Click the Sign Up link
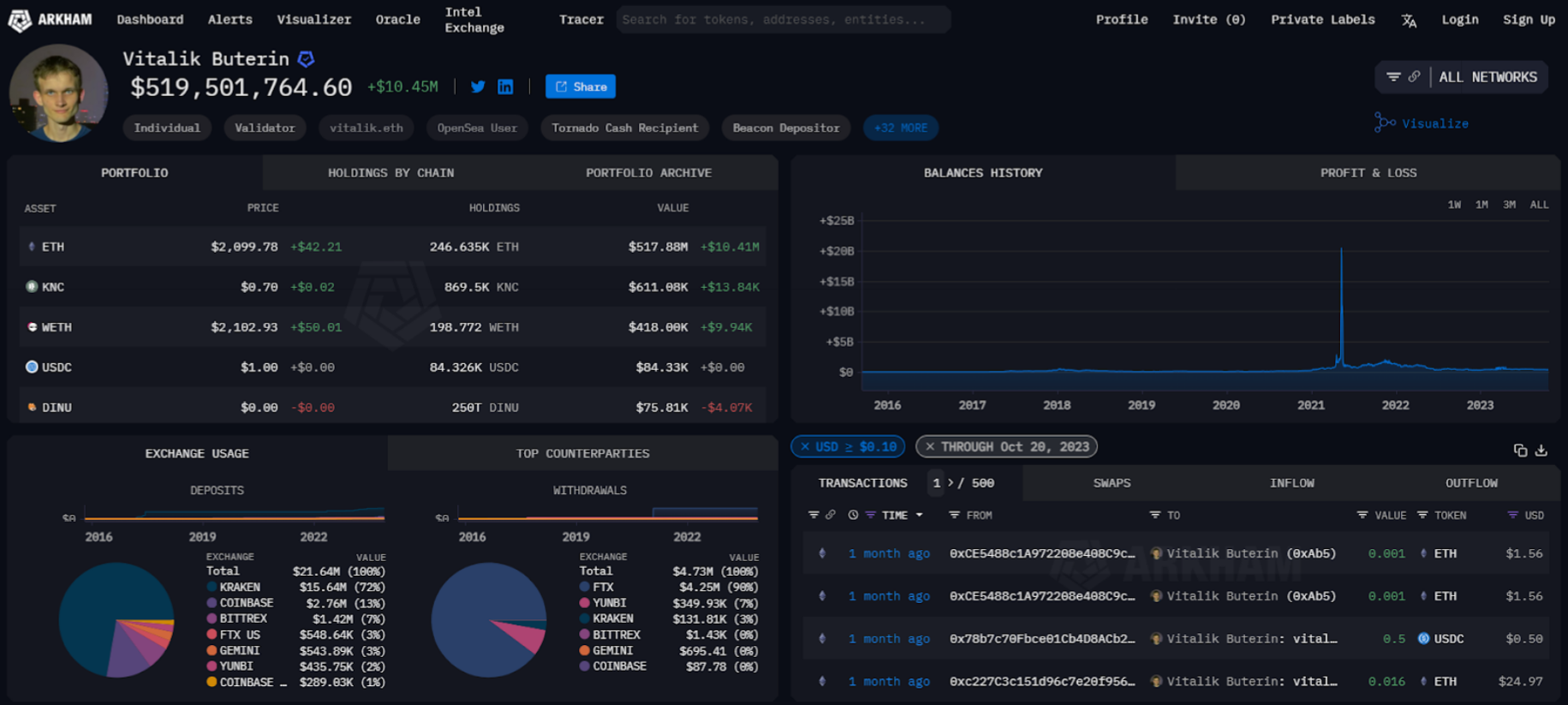 click(1529, 20)
